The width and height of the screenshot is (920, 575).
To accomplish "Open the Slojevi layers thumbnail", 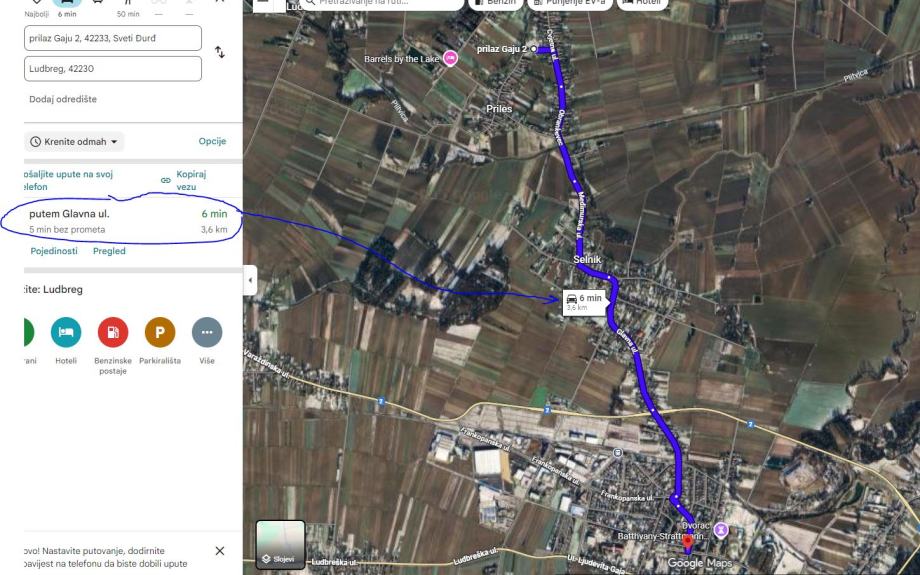I will click(280, 545).
